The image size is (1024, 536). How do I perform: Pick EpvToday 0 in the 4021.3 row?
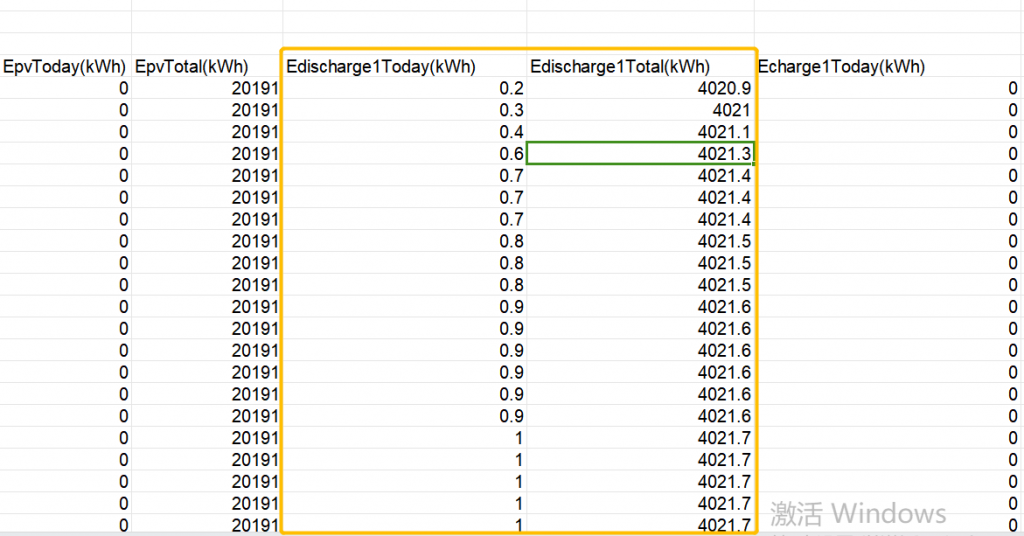(x=65, y=153)
